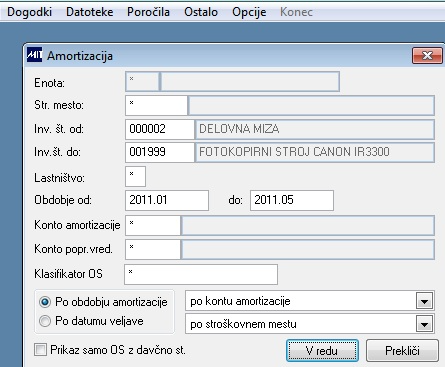Click the Lastništvo input field
The width and height of the screenshot is (445, 367).
coord(135,176)
